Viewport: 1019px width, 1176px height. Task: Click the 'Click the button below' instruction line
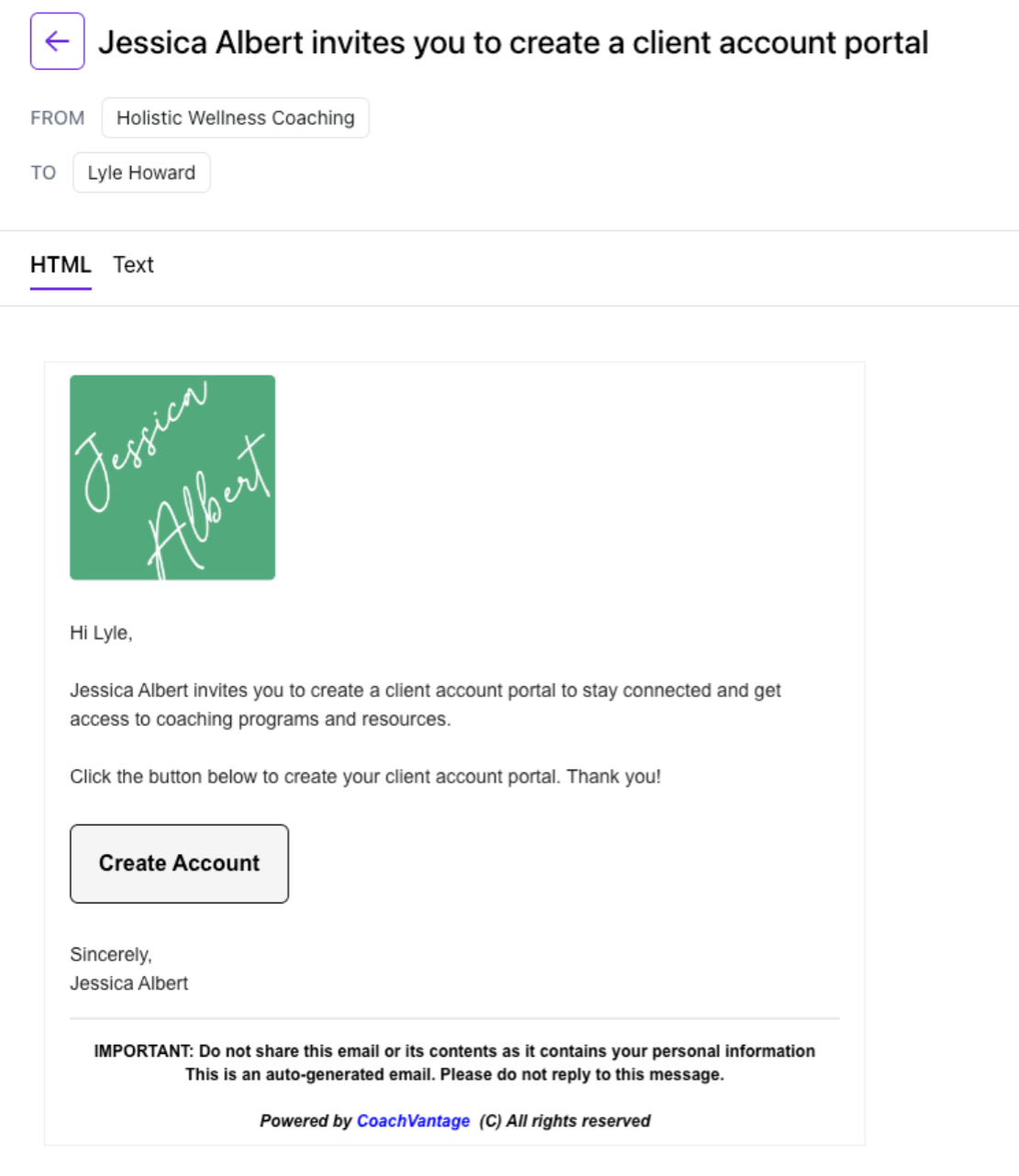pos(365,777)
